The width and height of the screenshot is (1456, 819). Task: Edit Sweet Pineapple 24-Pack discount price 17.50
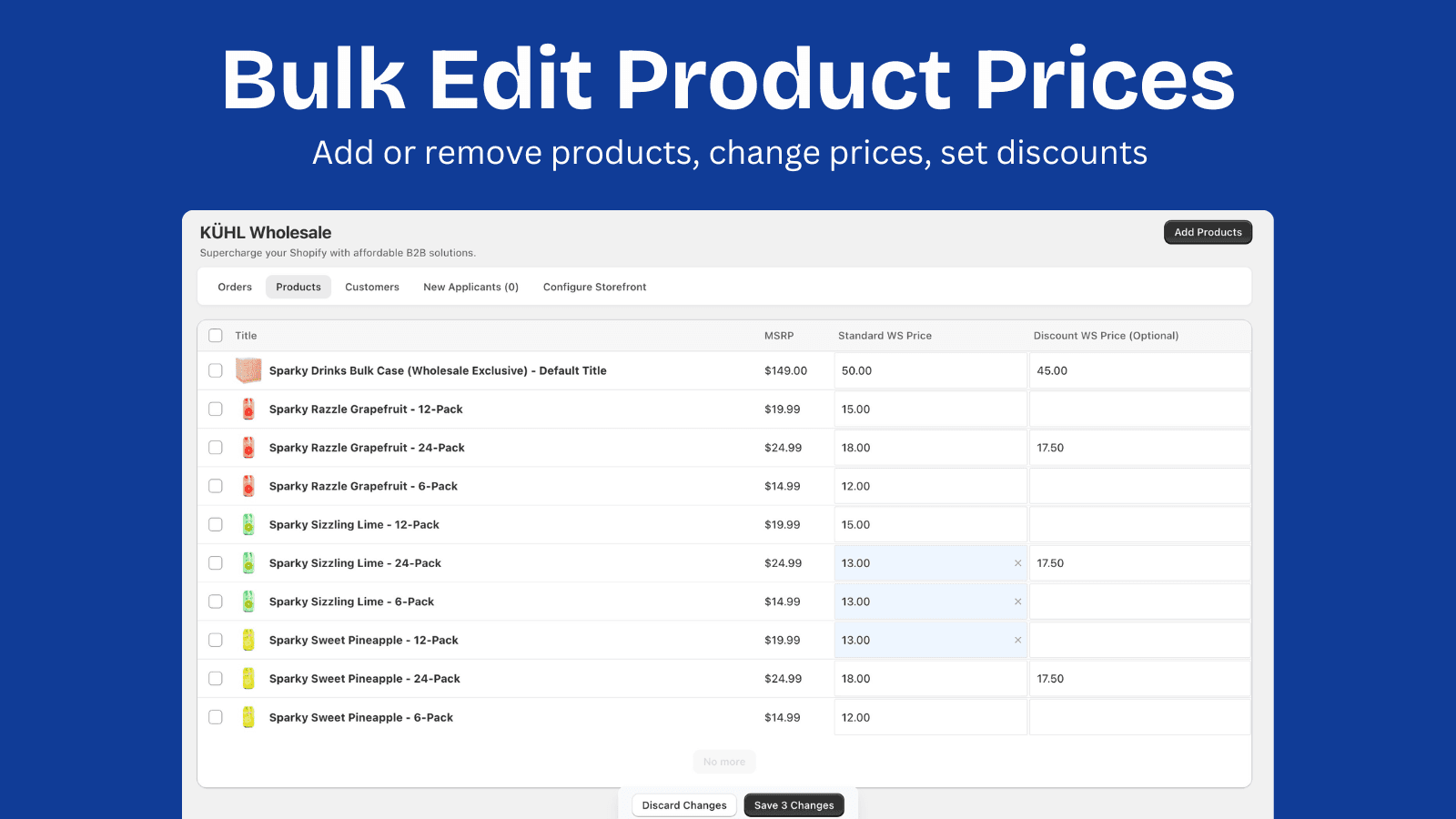point(1139,679)
